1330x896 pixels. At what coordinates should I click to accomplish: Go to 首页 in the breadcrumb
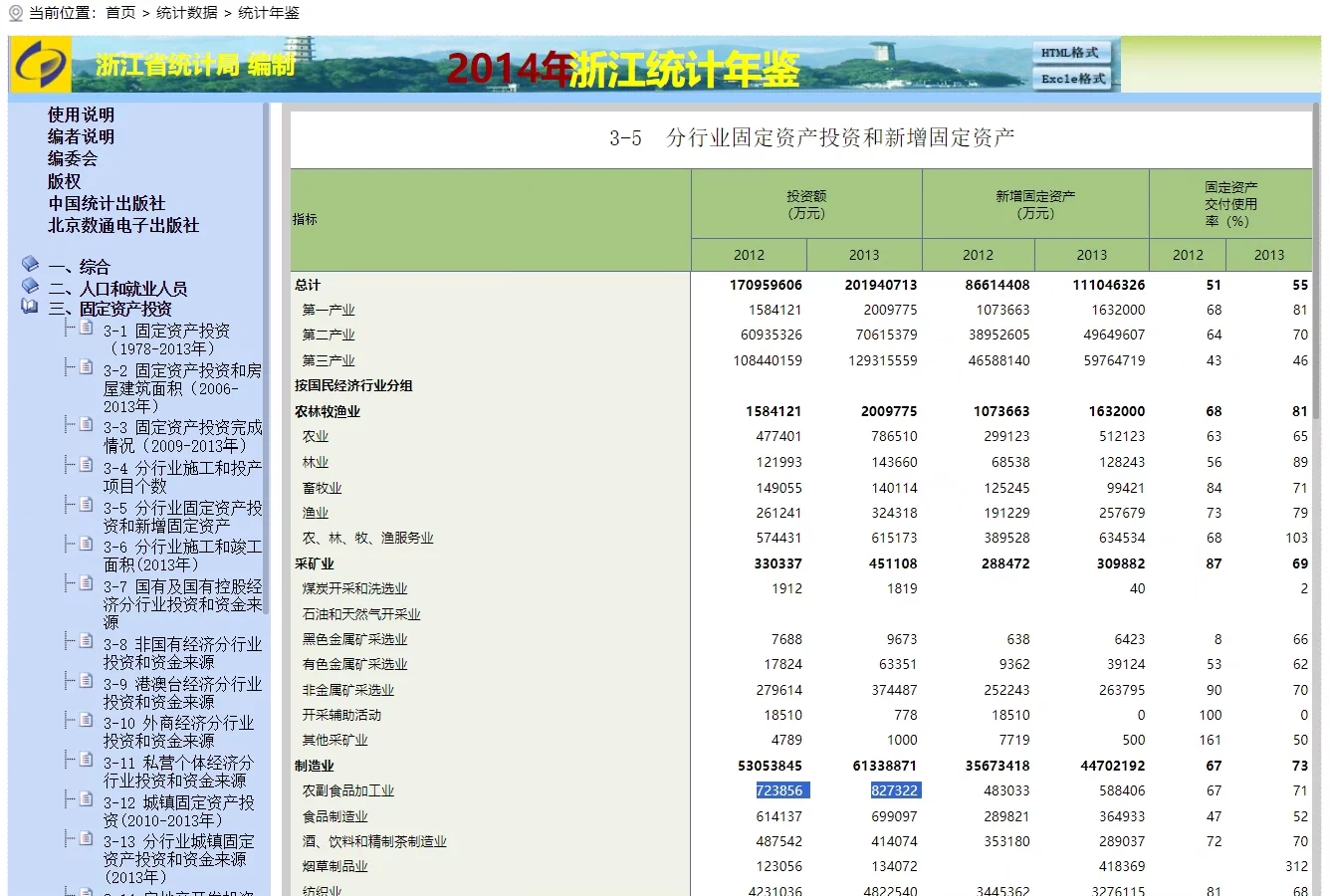120,13
